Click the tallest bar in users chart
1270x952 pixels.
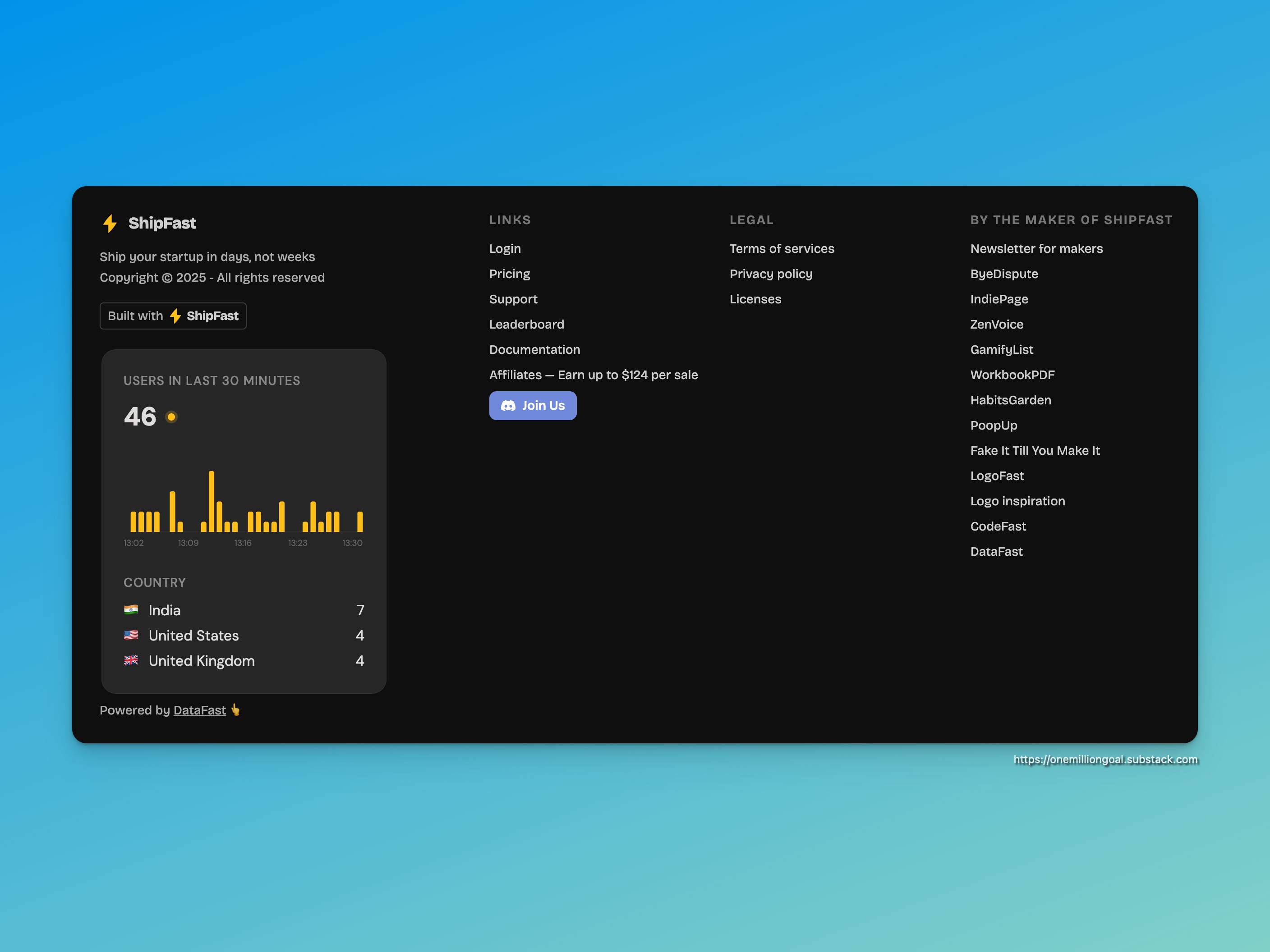tap(211, 501)
